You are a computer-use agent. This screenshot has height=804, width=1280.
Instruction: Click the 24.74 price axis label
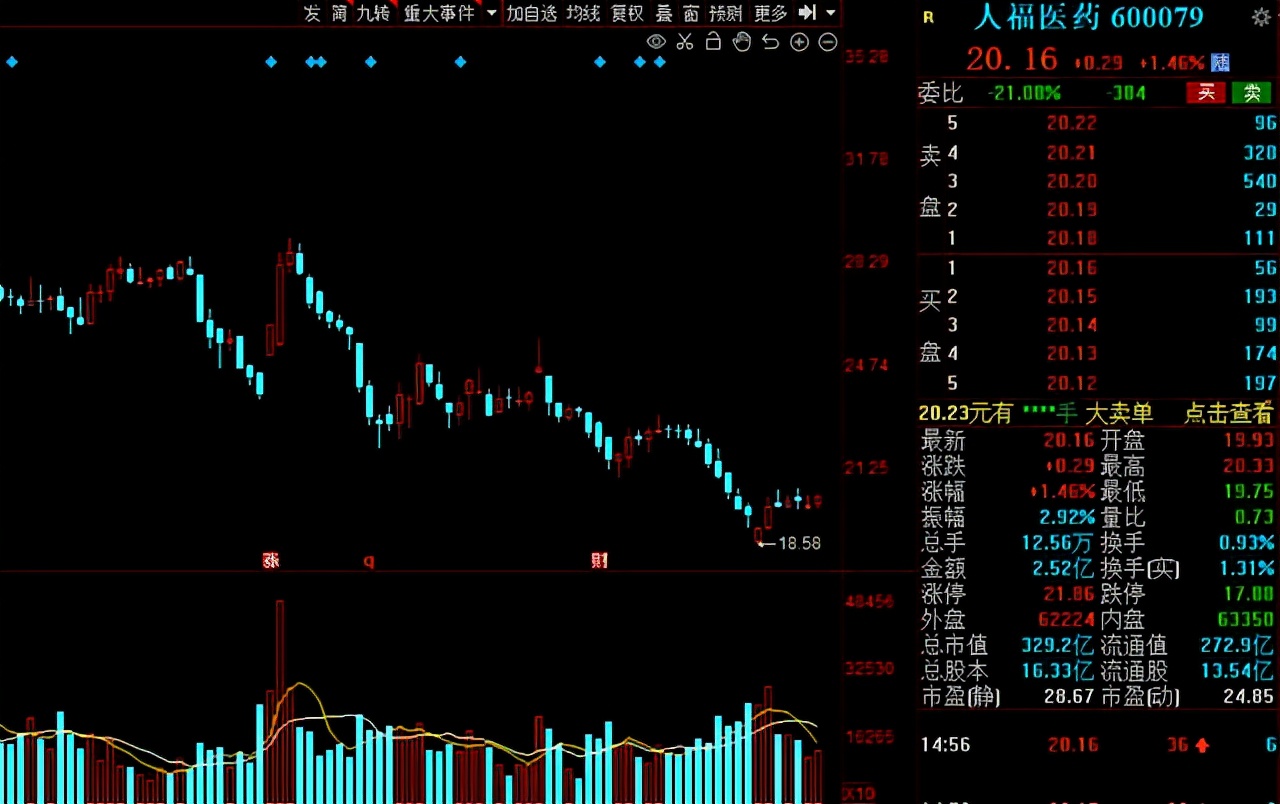867,365
